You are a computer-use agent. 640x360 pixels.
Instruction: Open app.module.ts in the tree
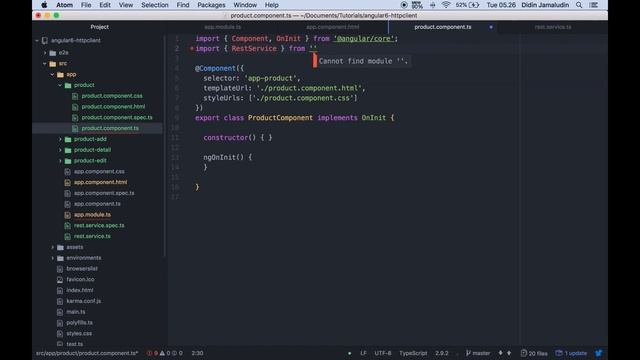[x=92, y=215]
